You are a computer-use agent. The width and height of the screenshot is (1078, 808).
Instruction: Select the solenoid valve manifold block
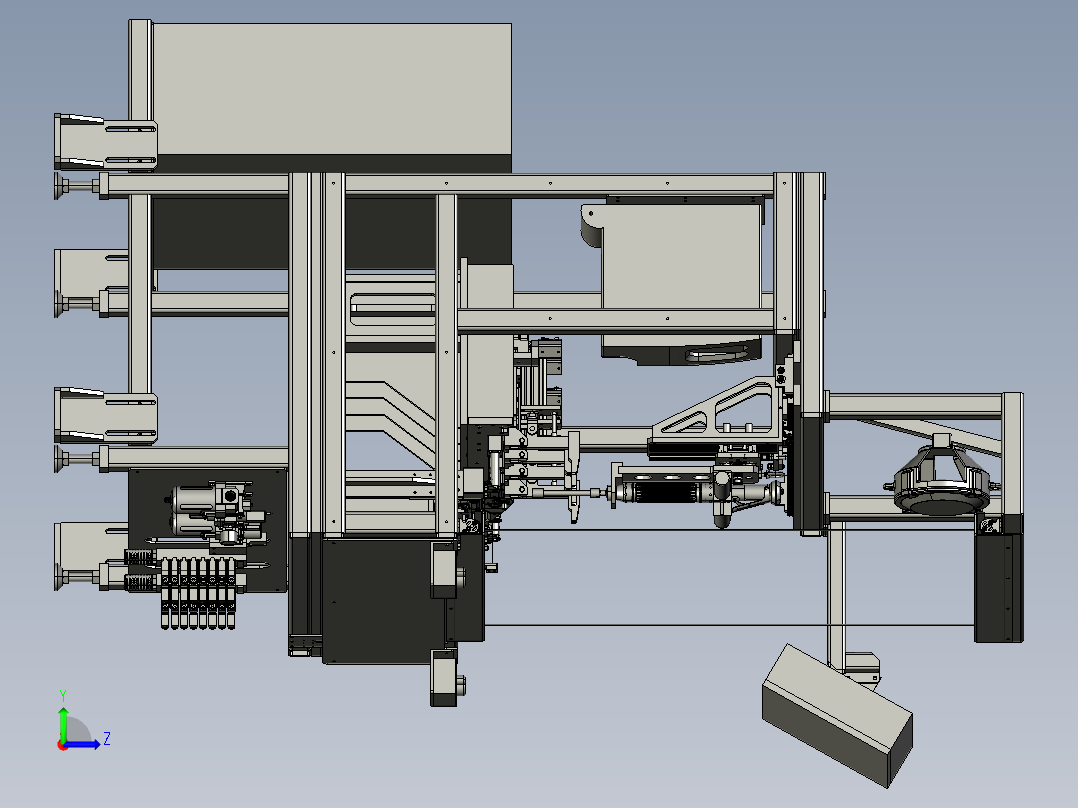coord(198,591)
